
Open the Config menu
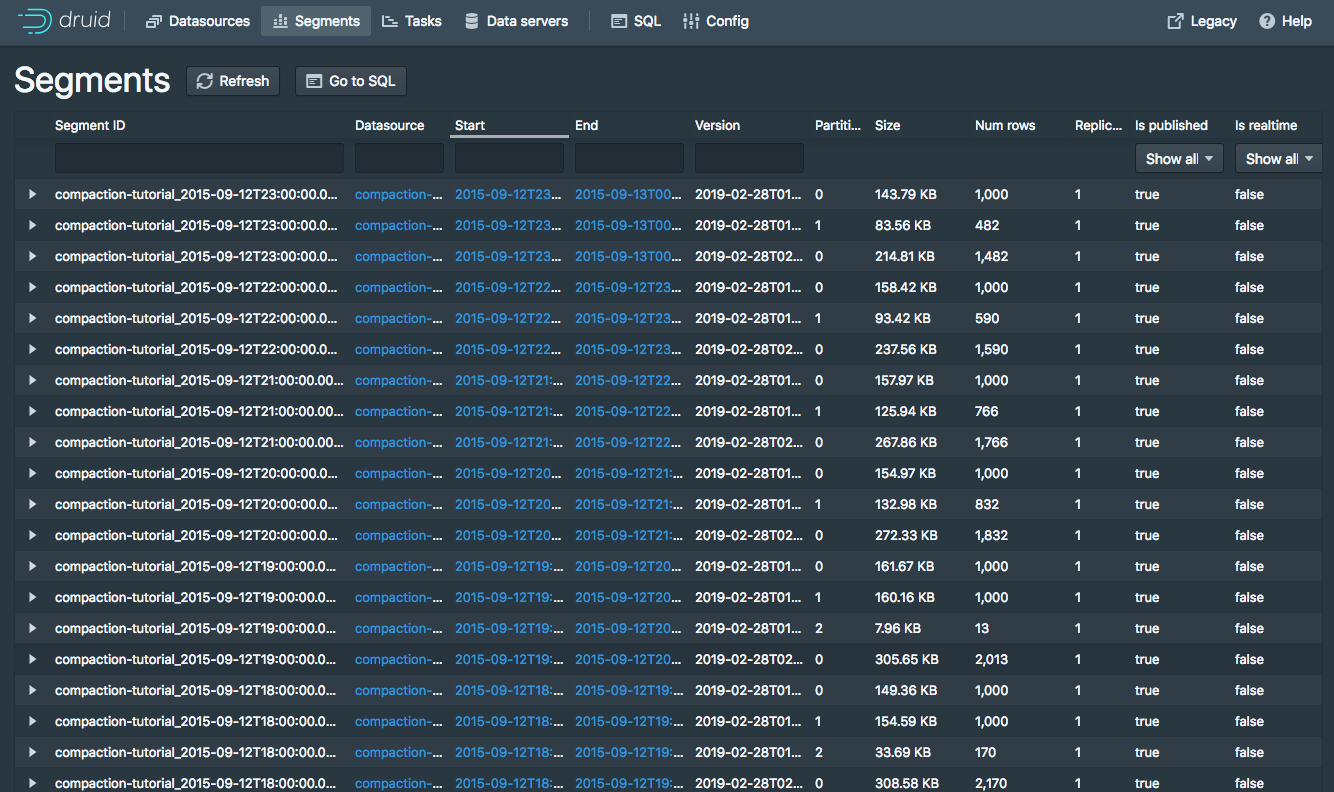(715, 21)
